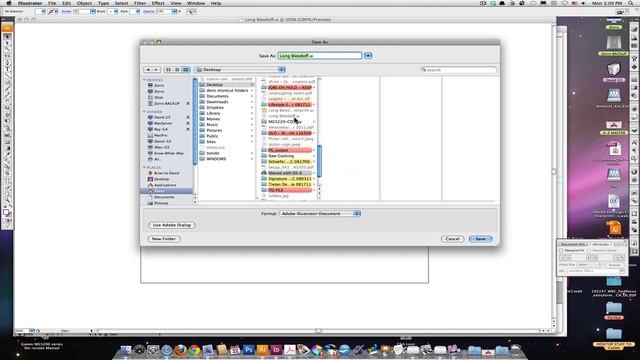Open the Object menu

click(x=84, y=3)
